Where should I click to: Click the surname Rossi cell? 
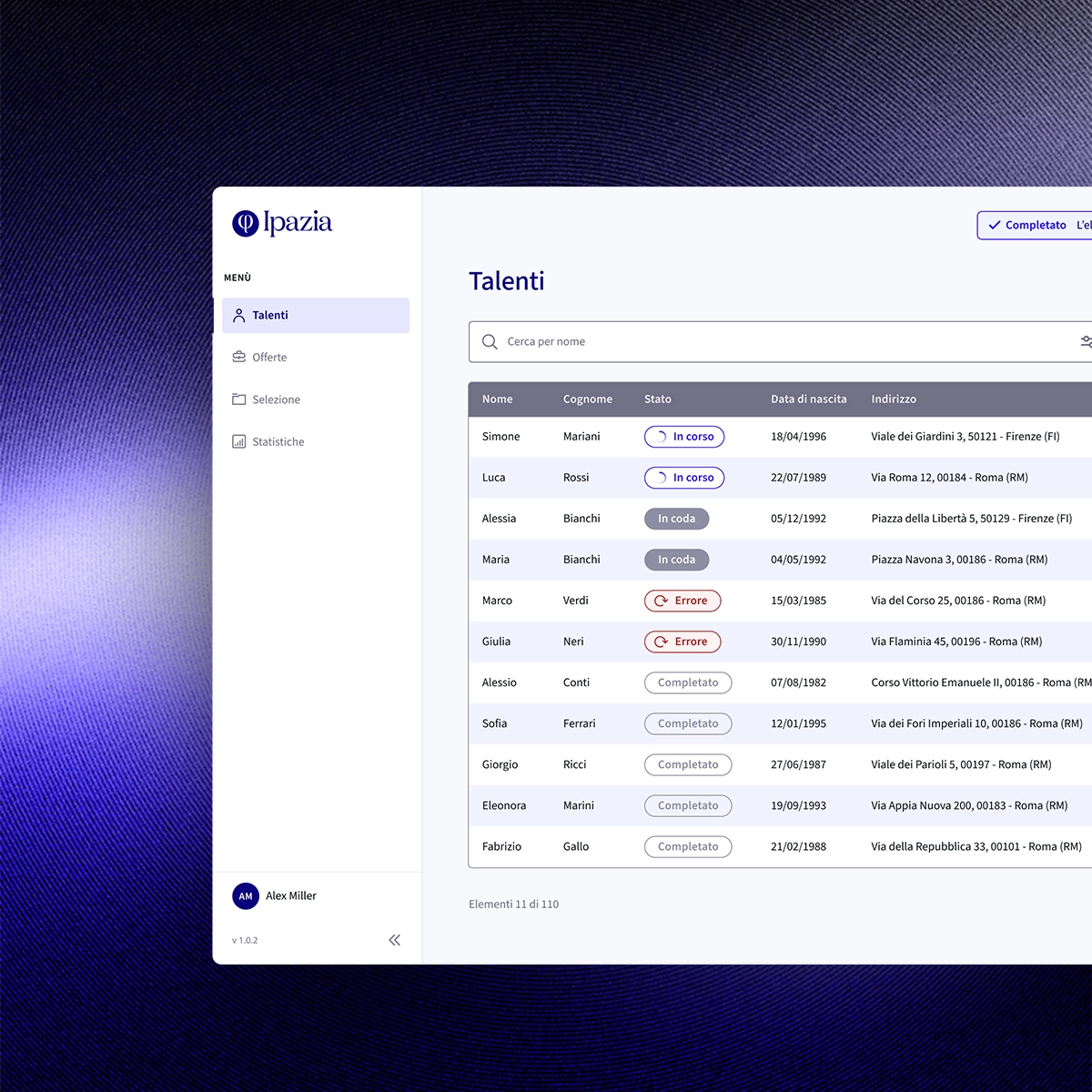coord(576,478)
